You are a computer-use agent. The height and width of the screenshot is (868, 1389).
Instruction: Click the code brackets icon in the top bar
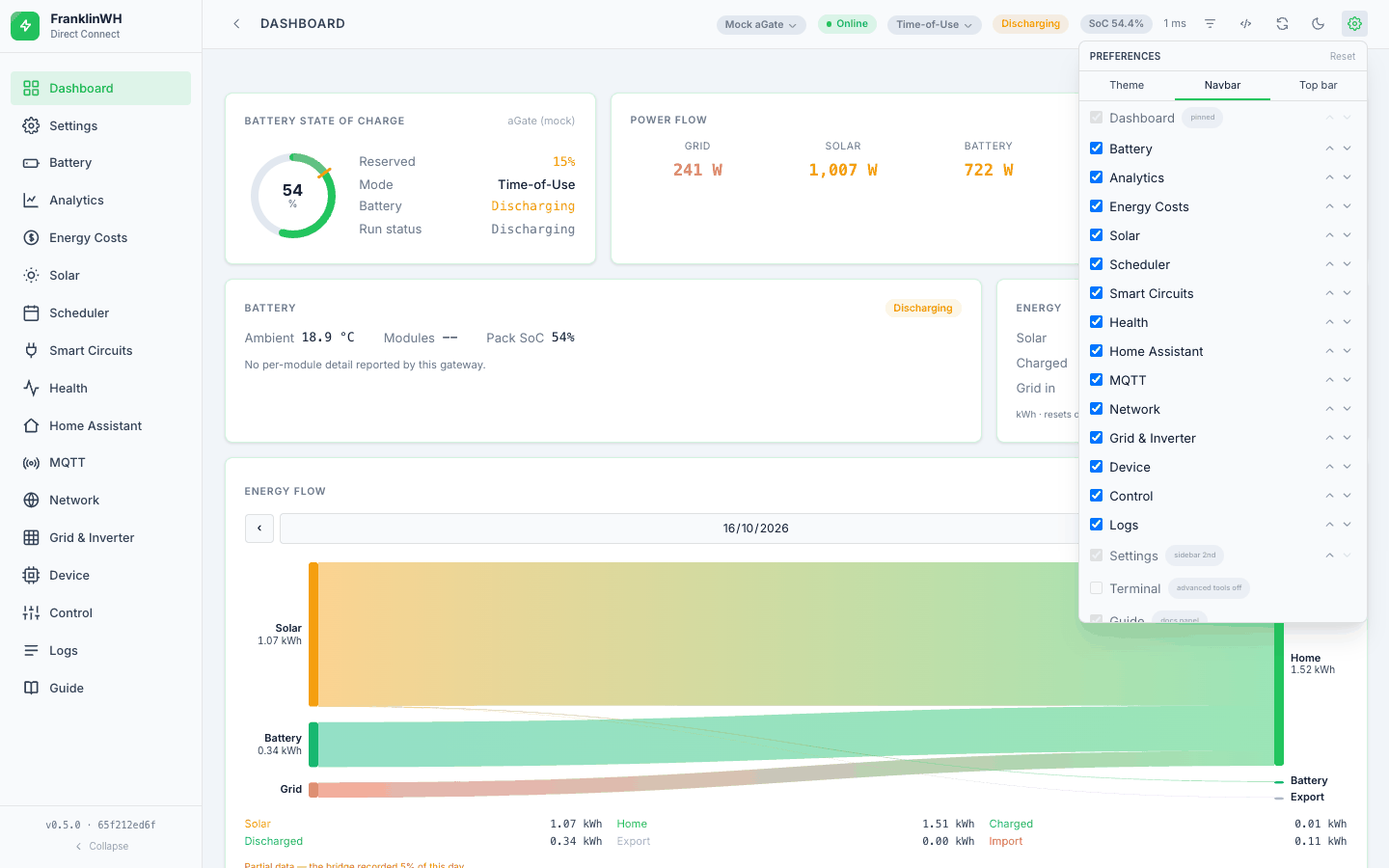[x=1246, y=24]
